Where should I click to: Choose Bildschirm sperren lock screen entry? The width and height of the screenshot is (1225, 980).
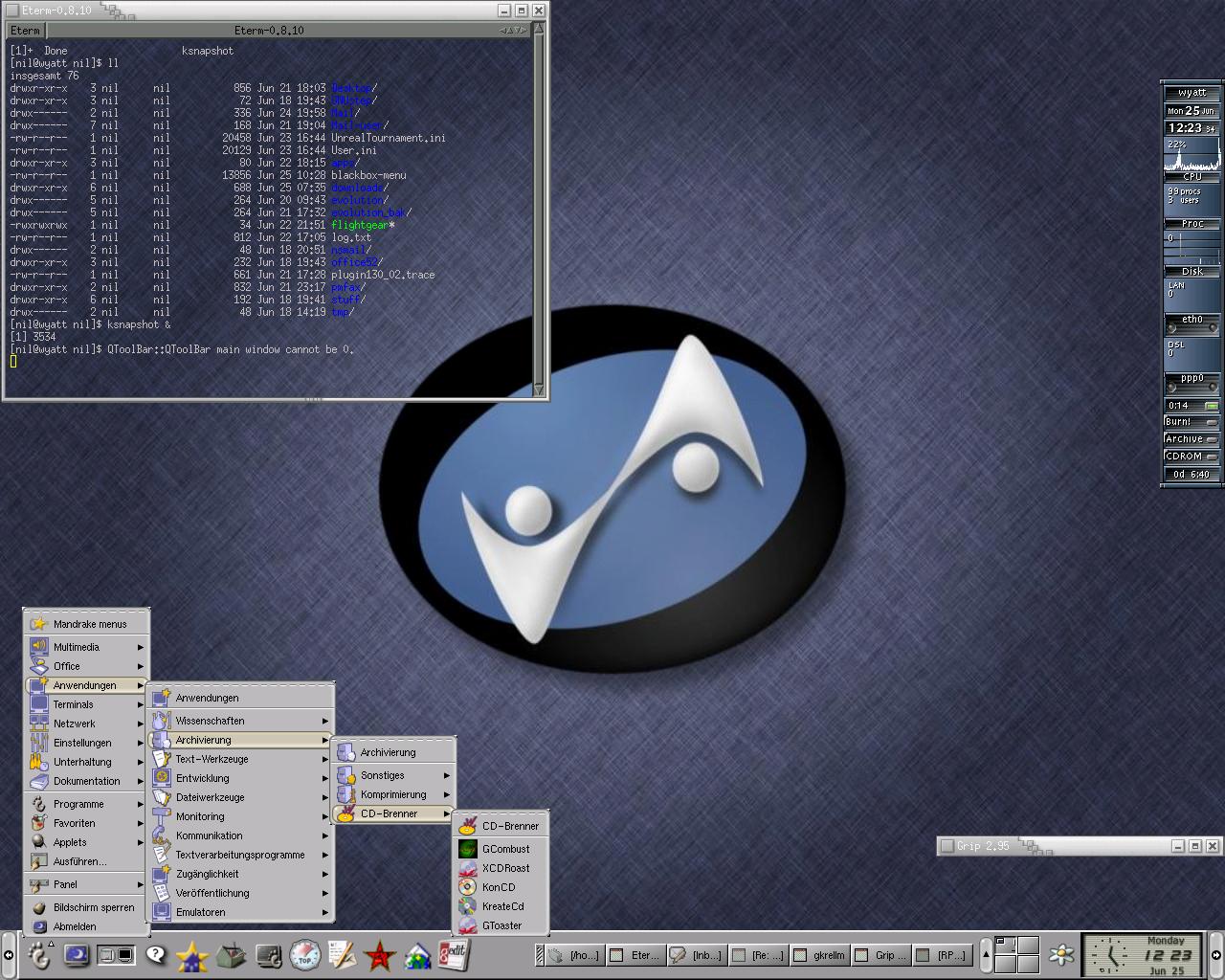click(87, 907)
